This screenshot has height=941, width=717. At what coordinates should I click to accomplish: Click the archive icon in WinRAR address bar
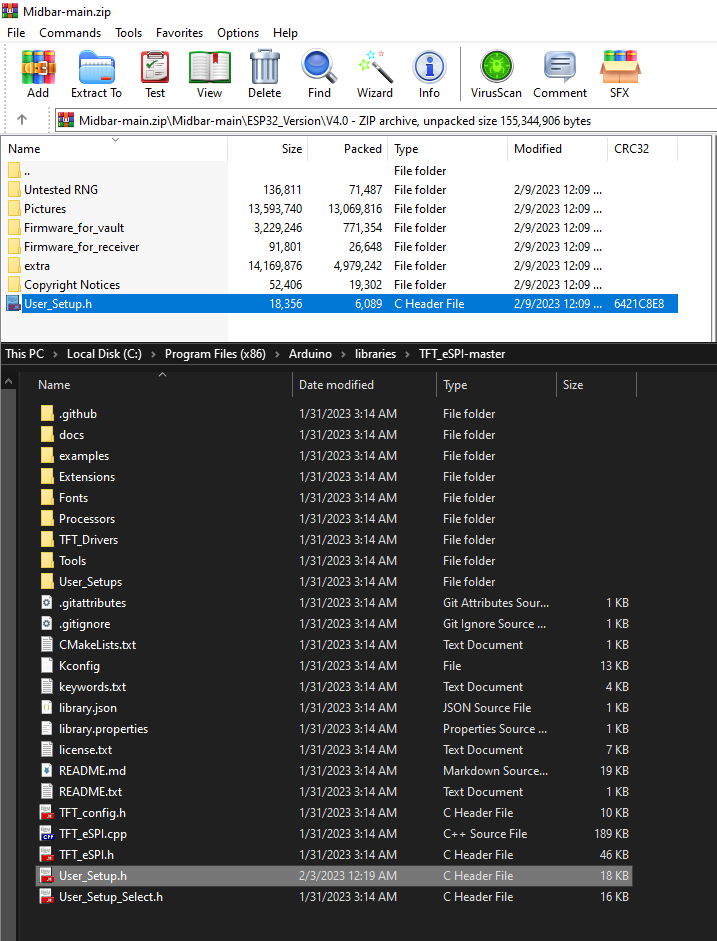(66, 120)
